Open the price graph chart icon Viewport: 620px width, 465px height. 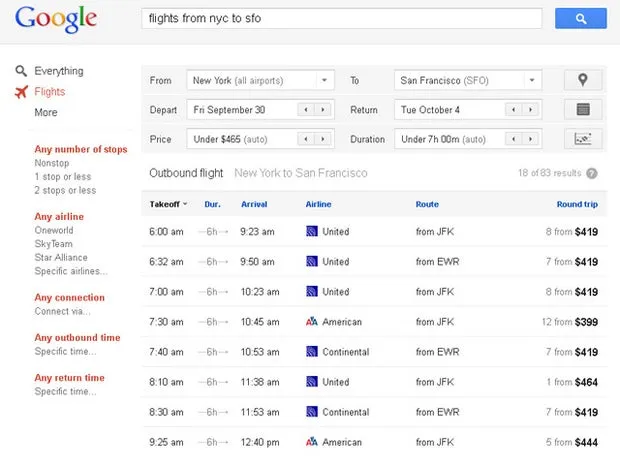click(583, 139)
